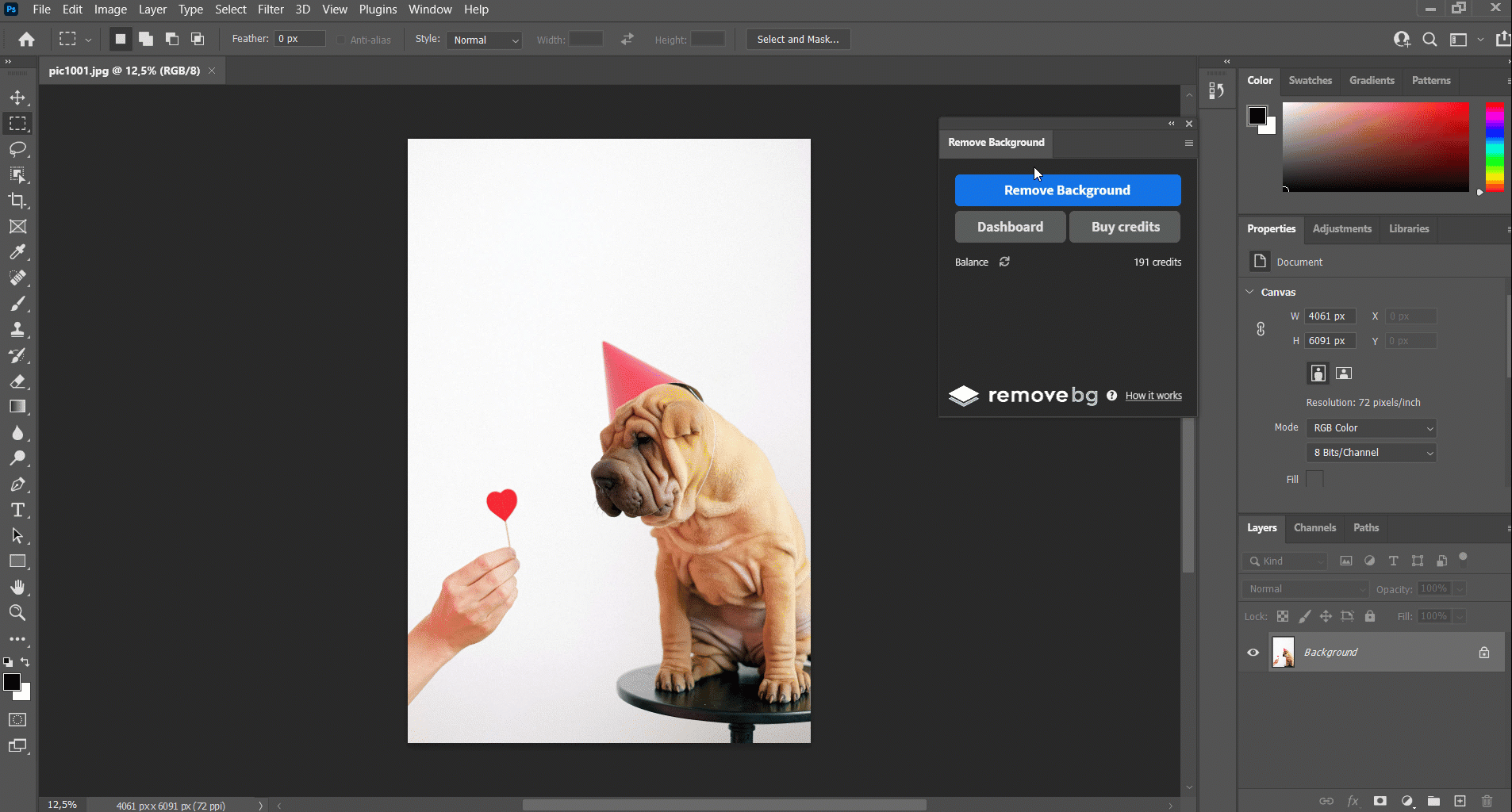Click the Remove Background button
The height and width of the screenshot is (812, 1512).
[x=1067, y=190]
